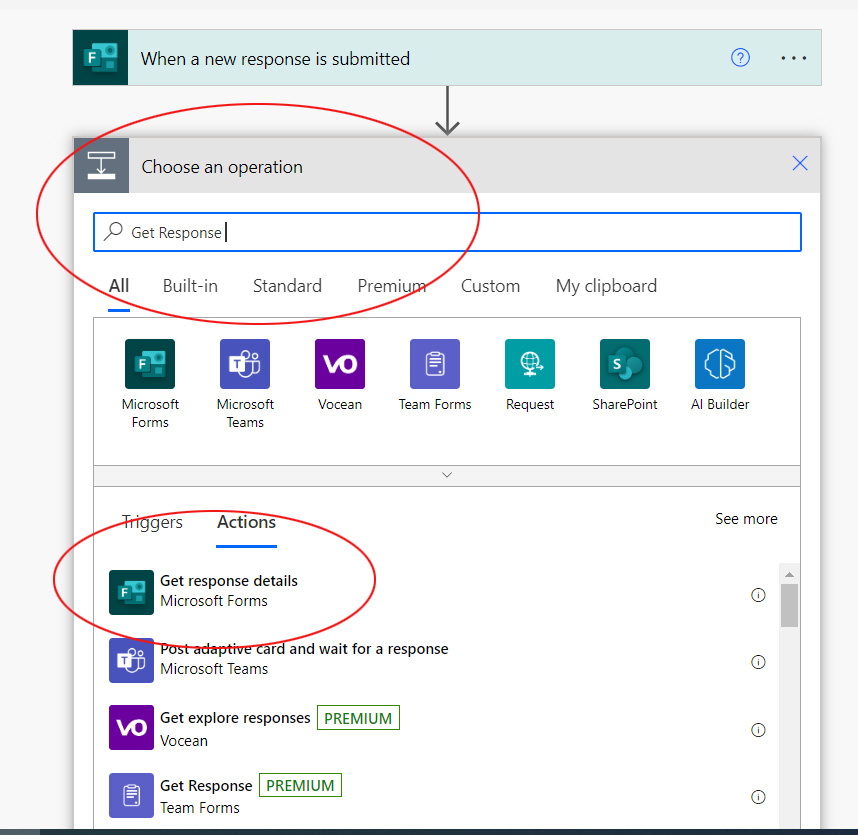Click the PREMIUM badge on Get explore responses
The image size is (858, 835).
pyautogui.click(x=358, y=717)
